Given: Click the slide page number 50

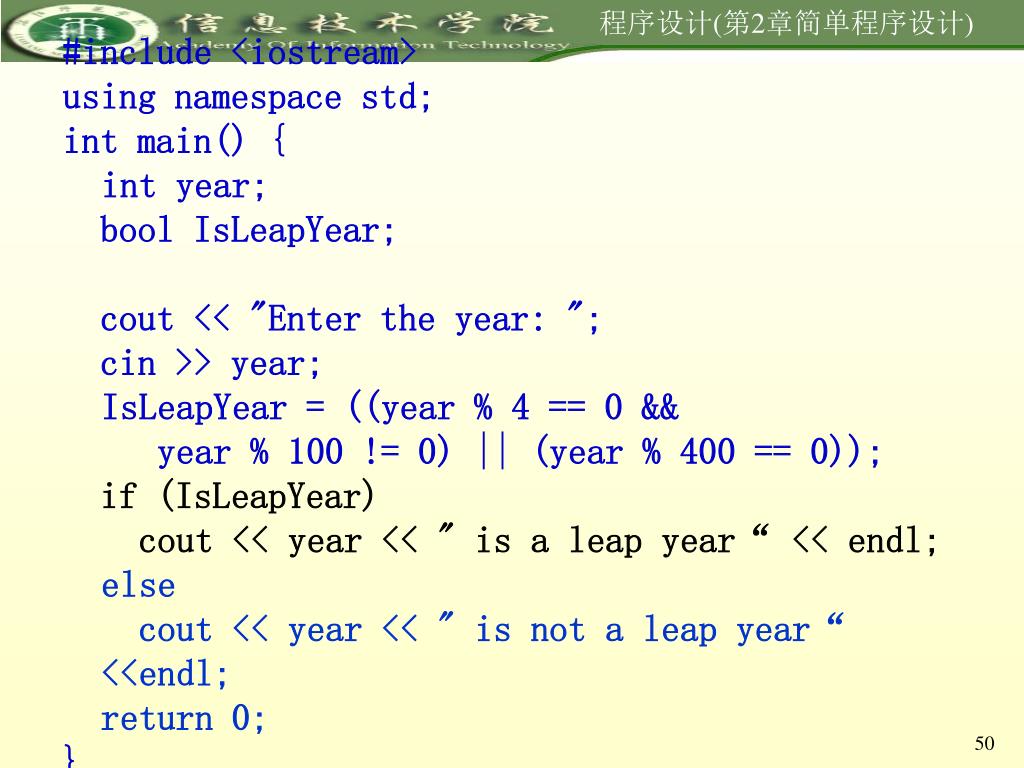Looking at the screenshot, I should point(984,743).
